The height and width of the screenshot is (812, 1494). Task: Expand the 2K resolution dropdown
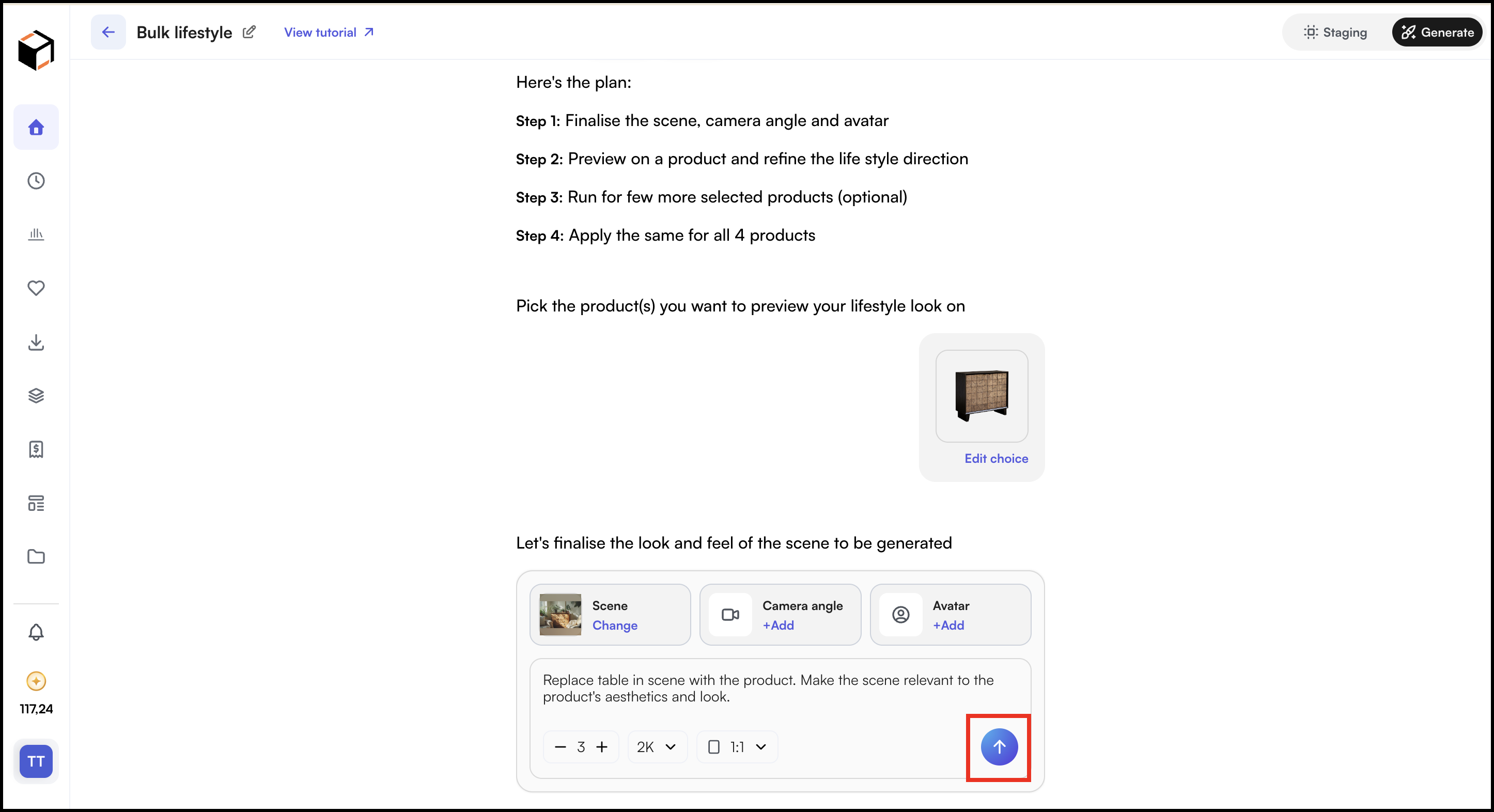pos(657,747)
